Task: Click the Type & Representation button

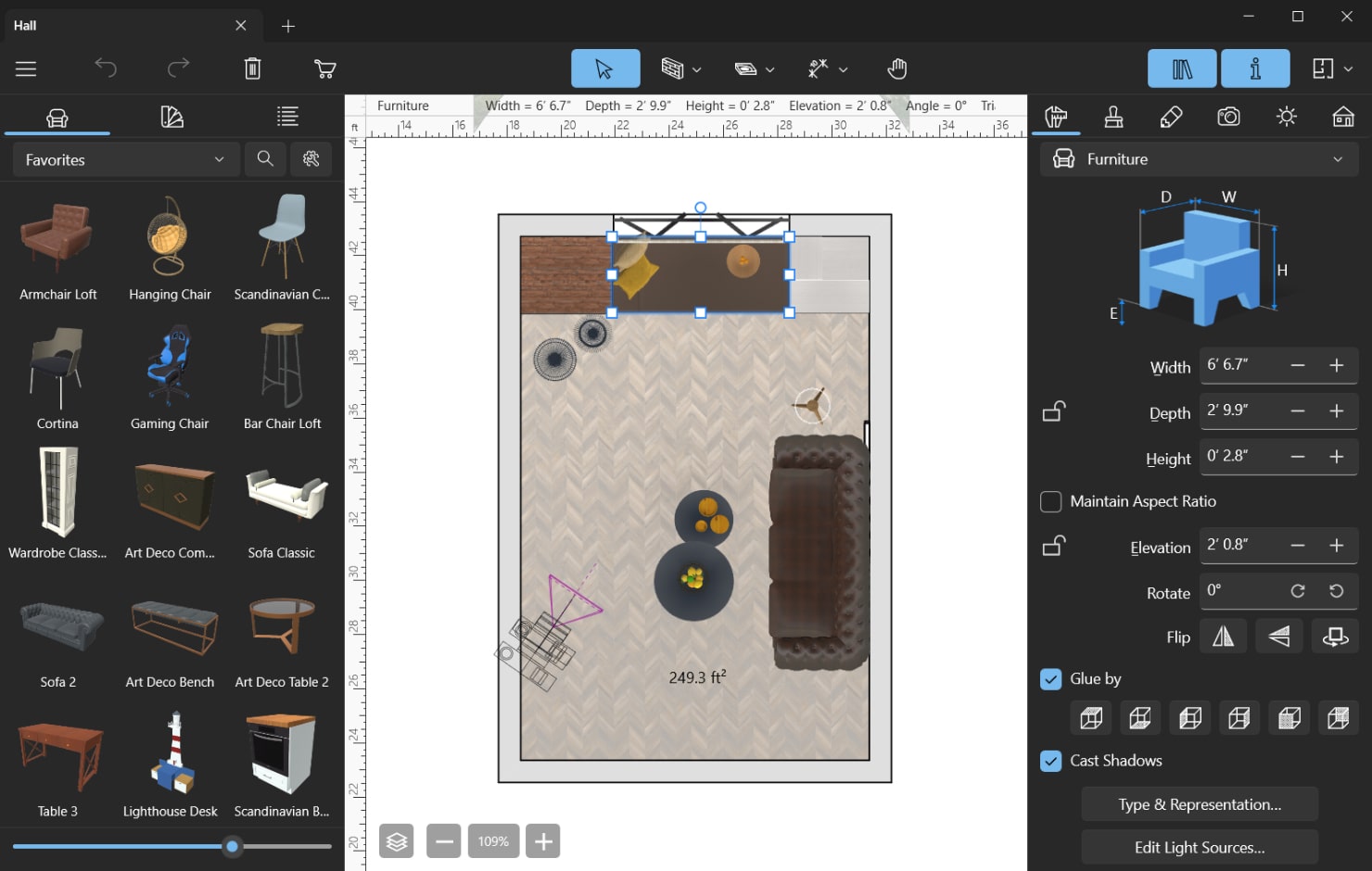Action: point(1199,804)
